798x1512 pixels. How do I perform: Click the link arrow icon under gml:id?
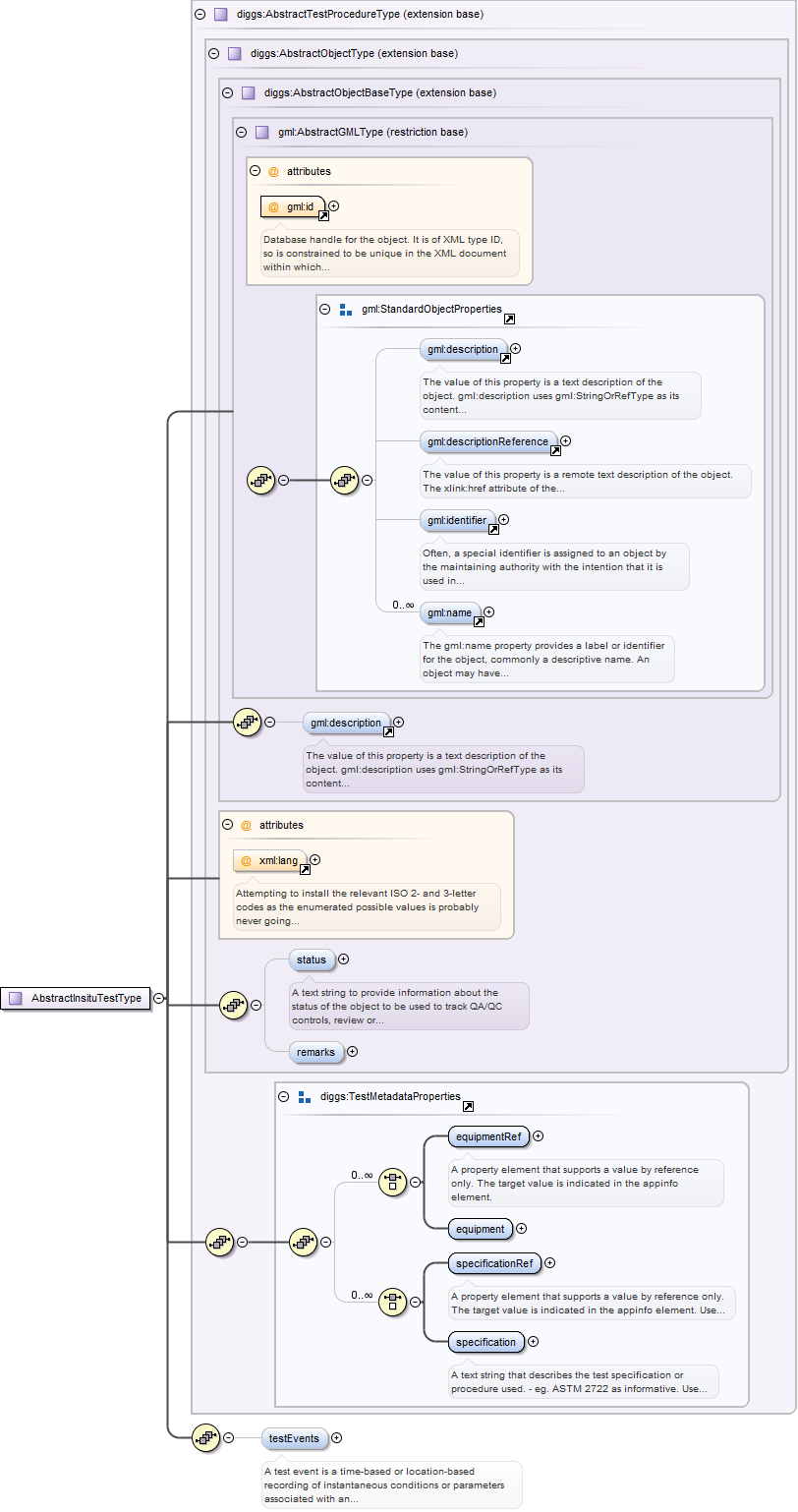coord(323,214)
